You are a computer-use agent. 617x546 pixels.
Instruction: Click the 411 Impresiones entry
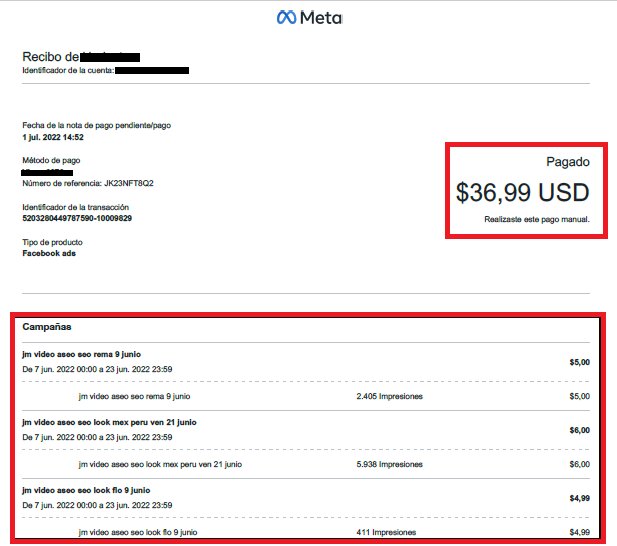click(386, 532)
